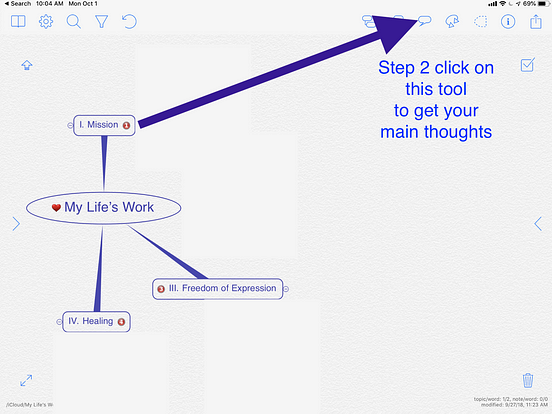This screenshot has width=552, height=414.
Task: Tap the undo arrow
Action: [x=129, y=21]
